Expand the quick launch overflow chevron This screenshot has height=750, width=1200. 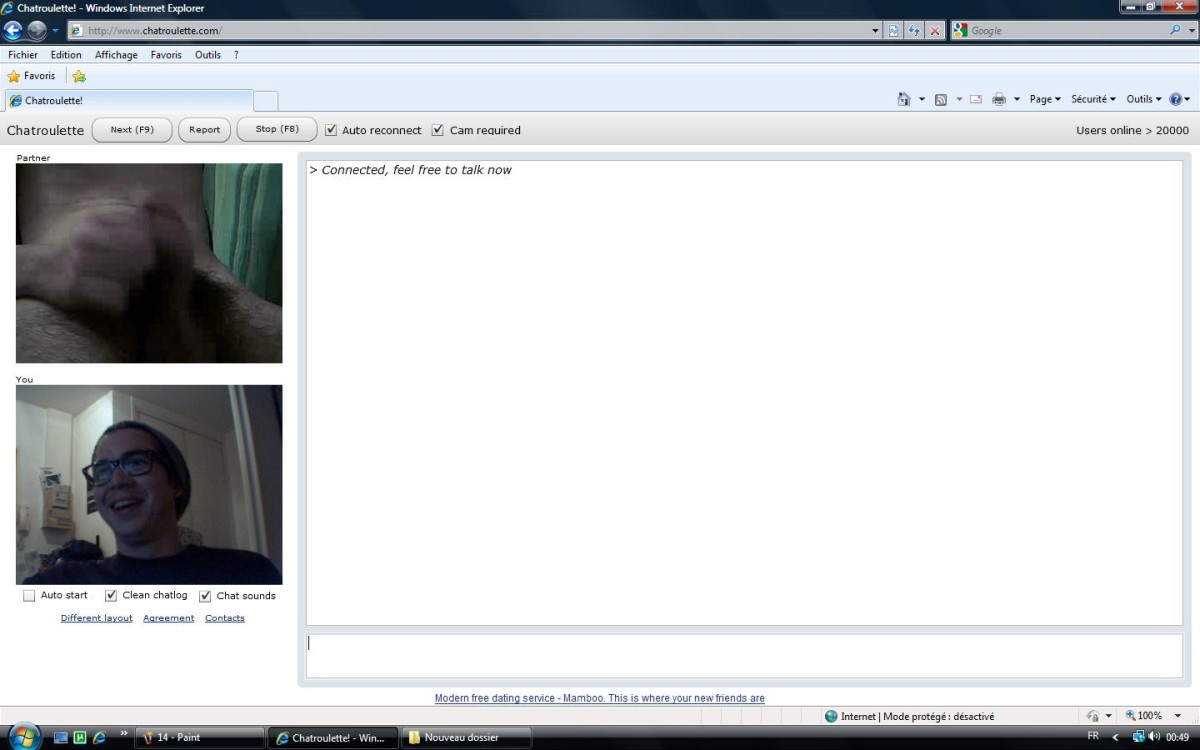124,735
